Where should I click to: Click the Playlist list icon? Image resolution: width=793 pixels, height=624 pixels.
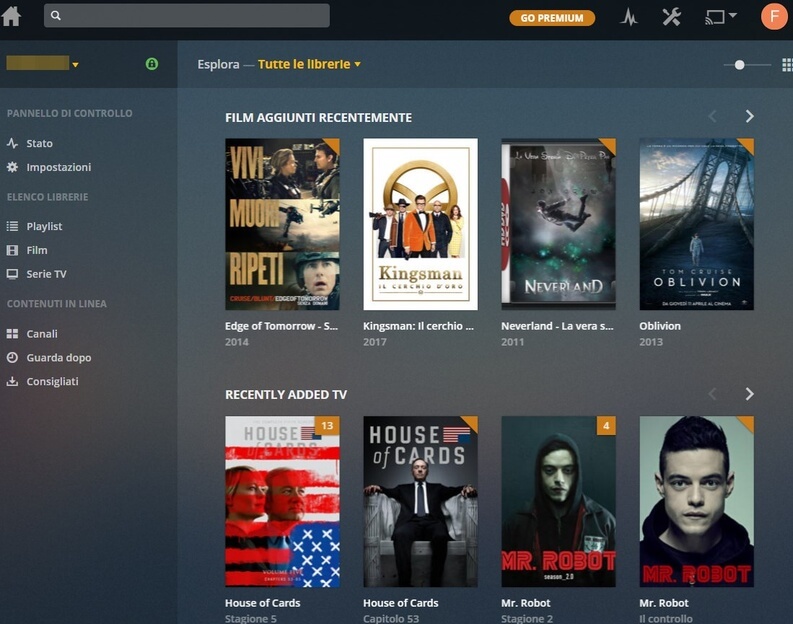click(13, 226)
